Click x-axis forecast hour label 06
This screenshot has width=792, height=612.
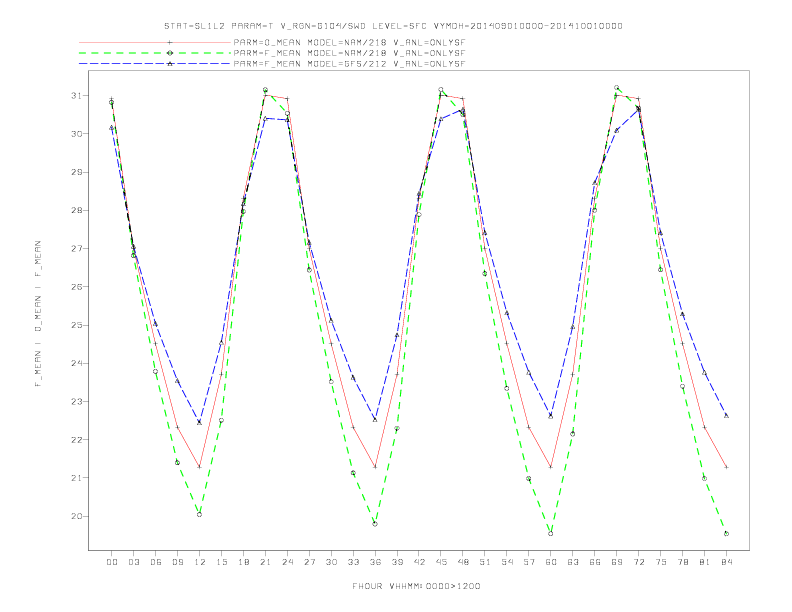[x=156, y=562]
